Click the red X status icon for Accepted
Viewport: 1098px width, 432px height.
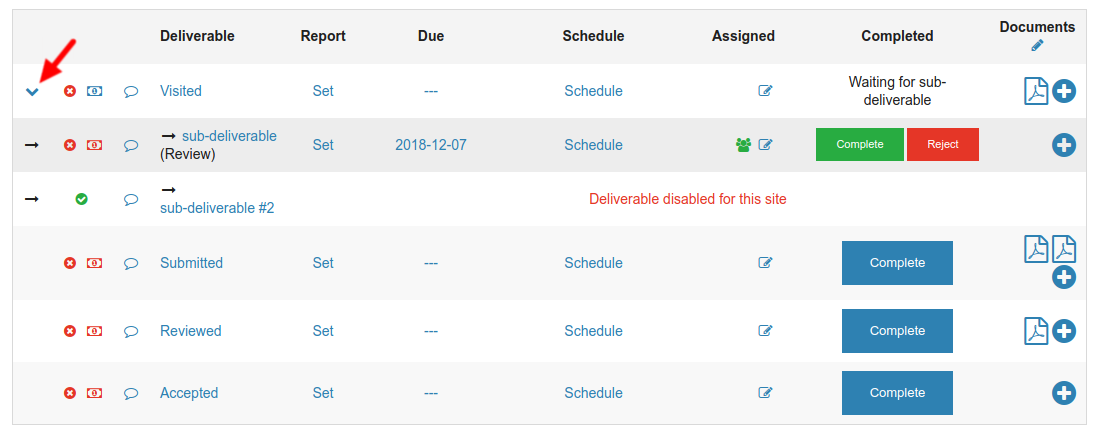click(x=70, y=393)
